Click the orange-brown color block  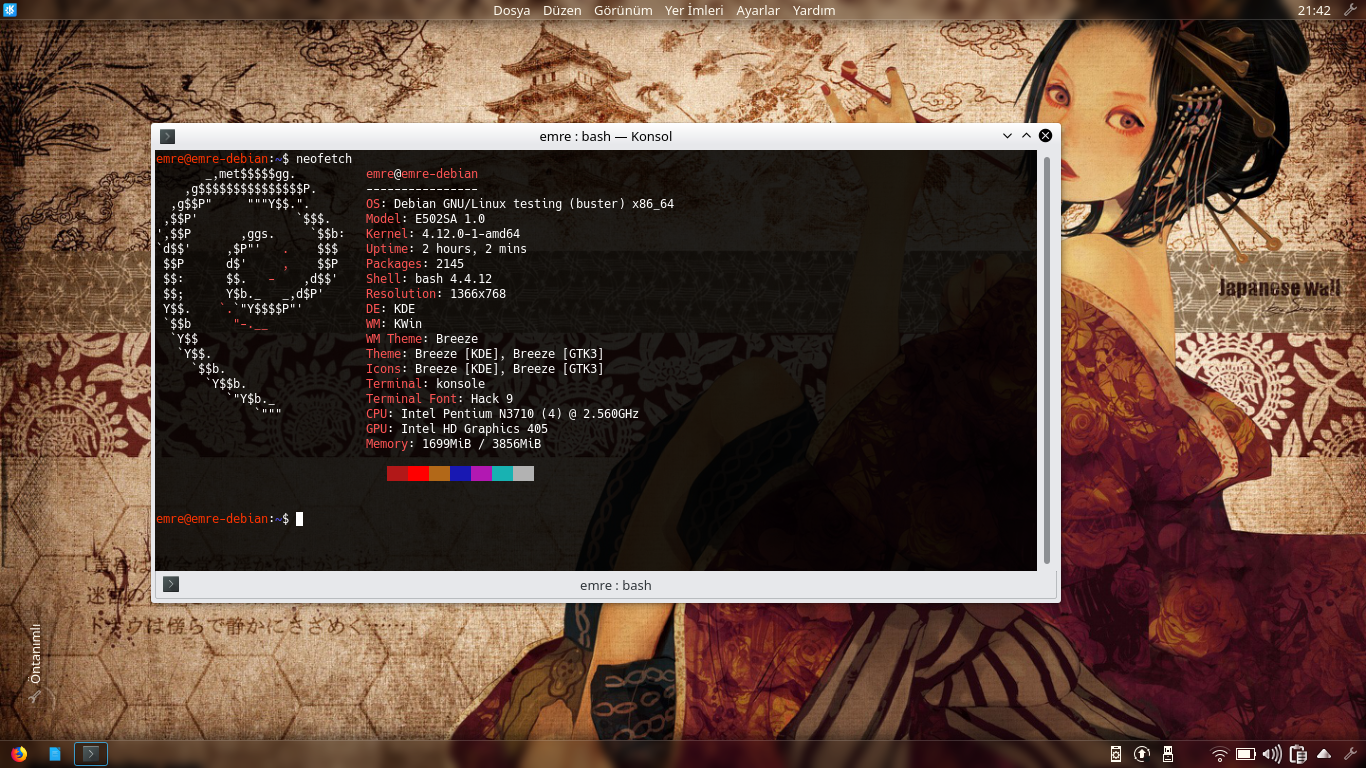point(439,473)
